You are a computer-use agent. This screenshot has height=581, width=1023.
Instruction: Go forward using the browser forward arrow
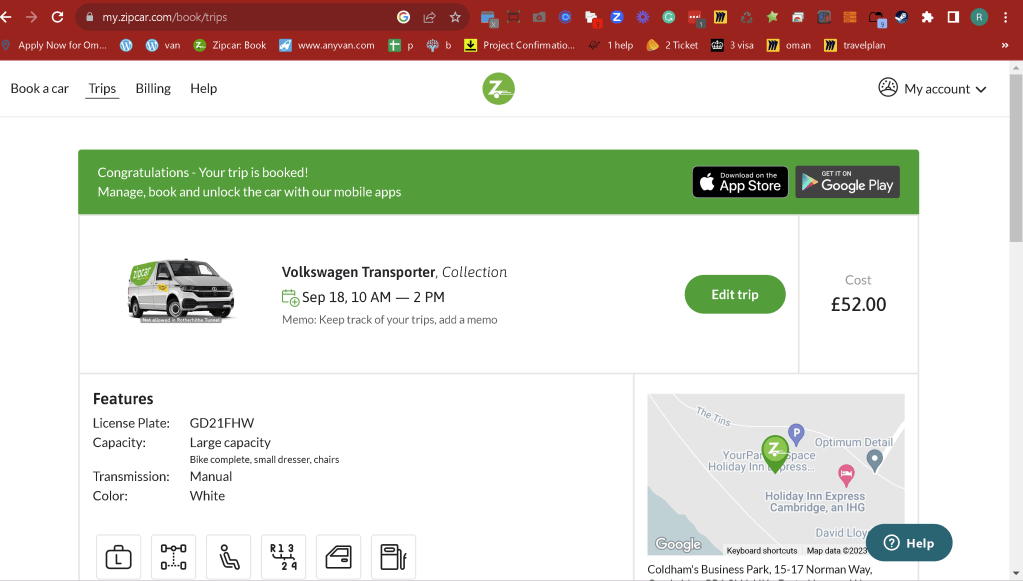coord(31,18)
